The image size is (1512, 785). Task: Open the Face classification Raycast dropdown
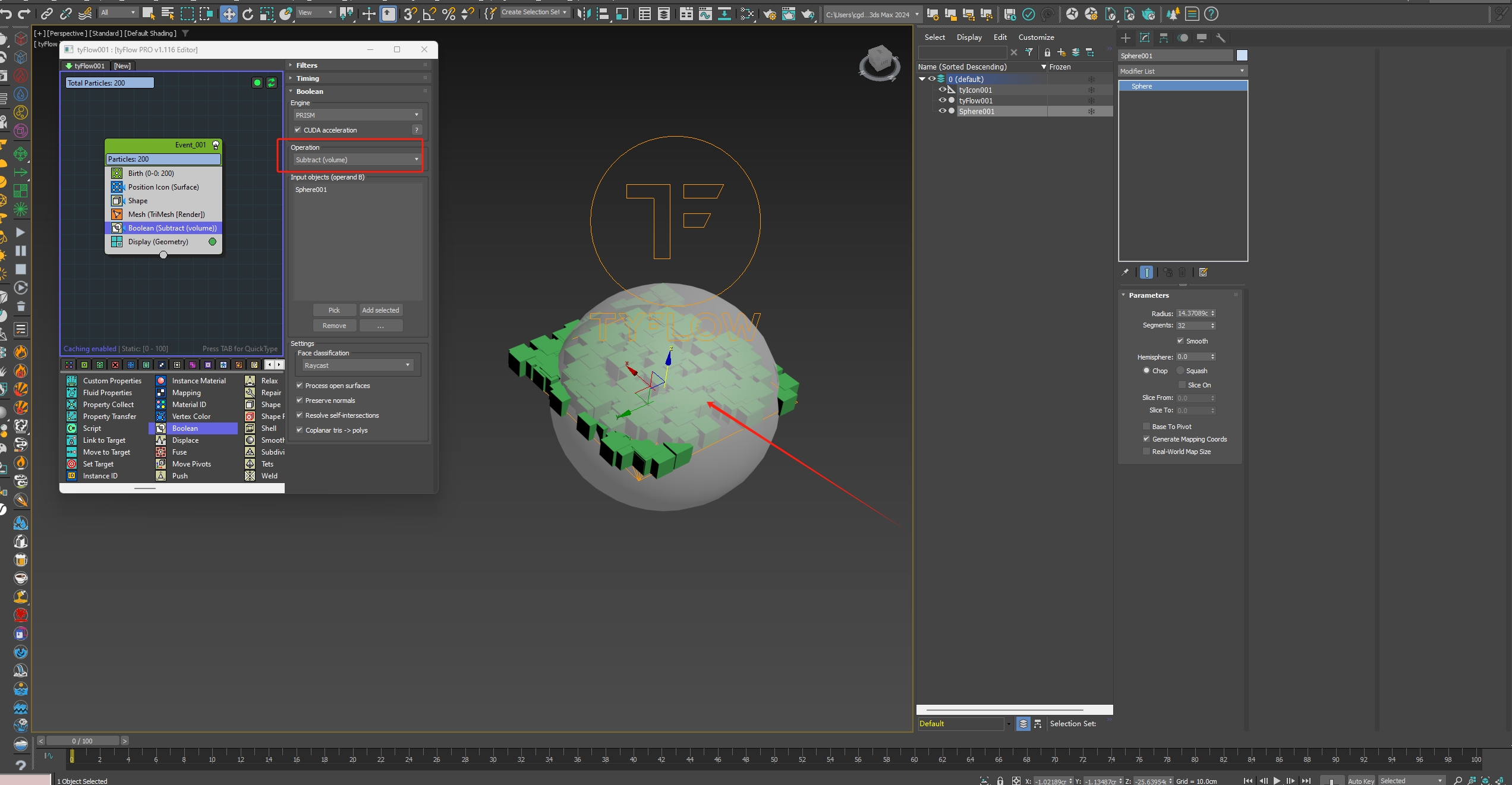click(x=357, y=365)
